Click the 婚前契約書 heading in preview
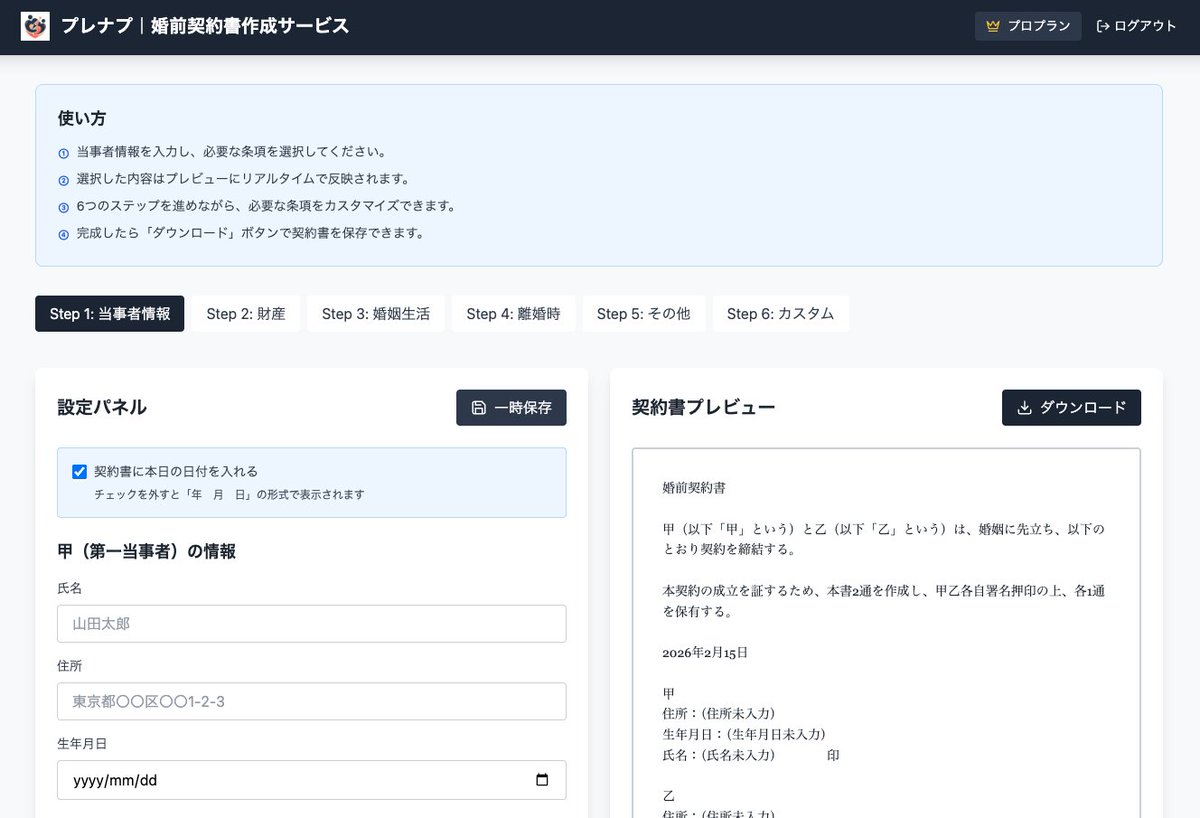The height and width of the screenshot is (818, 1200). pyautogui.click(x=694, y=488)
